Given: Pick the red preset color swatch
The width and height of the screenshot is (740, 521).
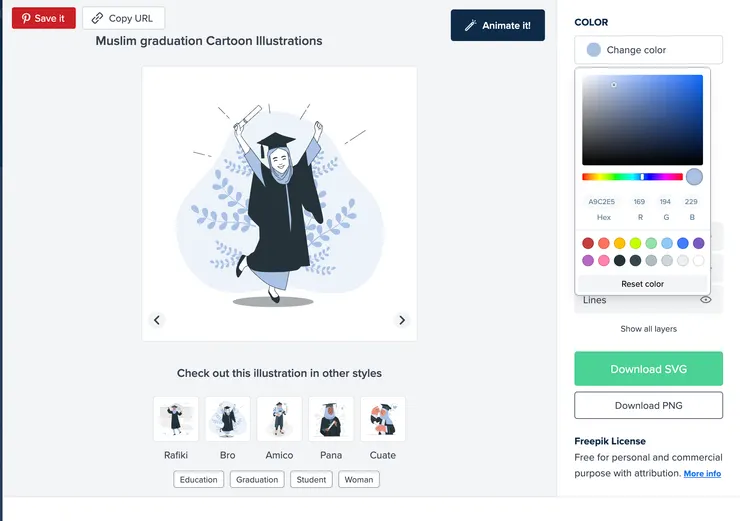Looking at the screenshot, I should click(x=588, y=243).
